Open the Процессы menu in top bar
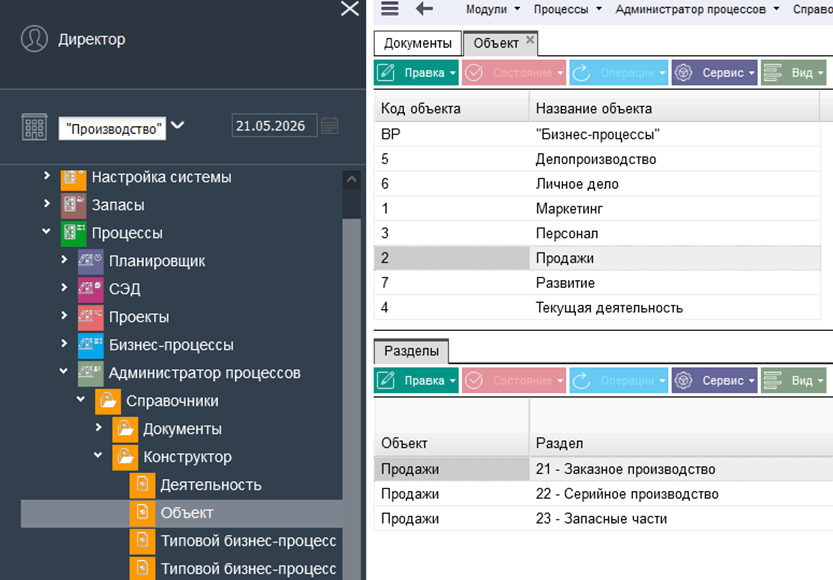 click(567, 9)
